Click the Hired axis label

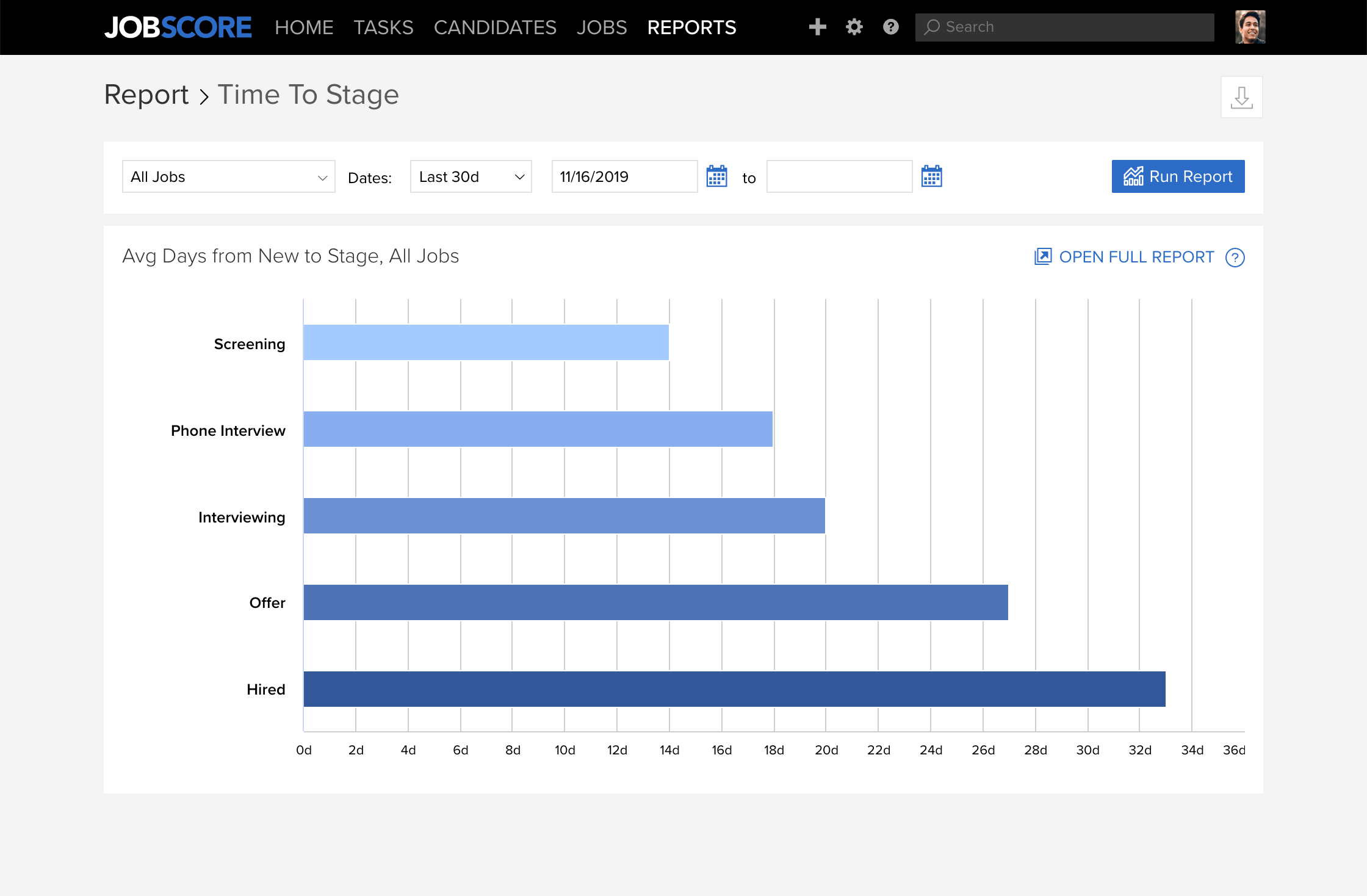[266, 690]
